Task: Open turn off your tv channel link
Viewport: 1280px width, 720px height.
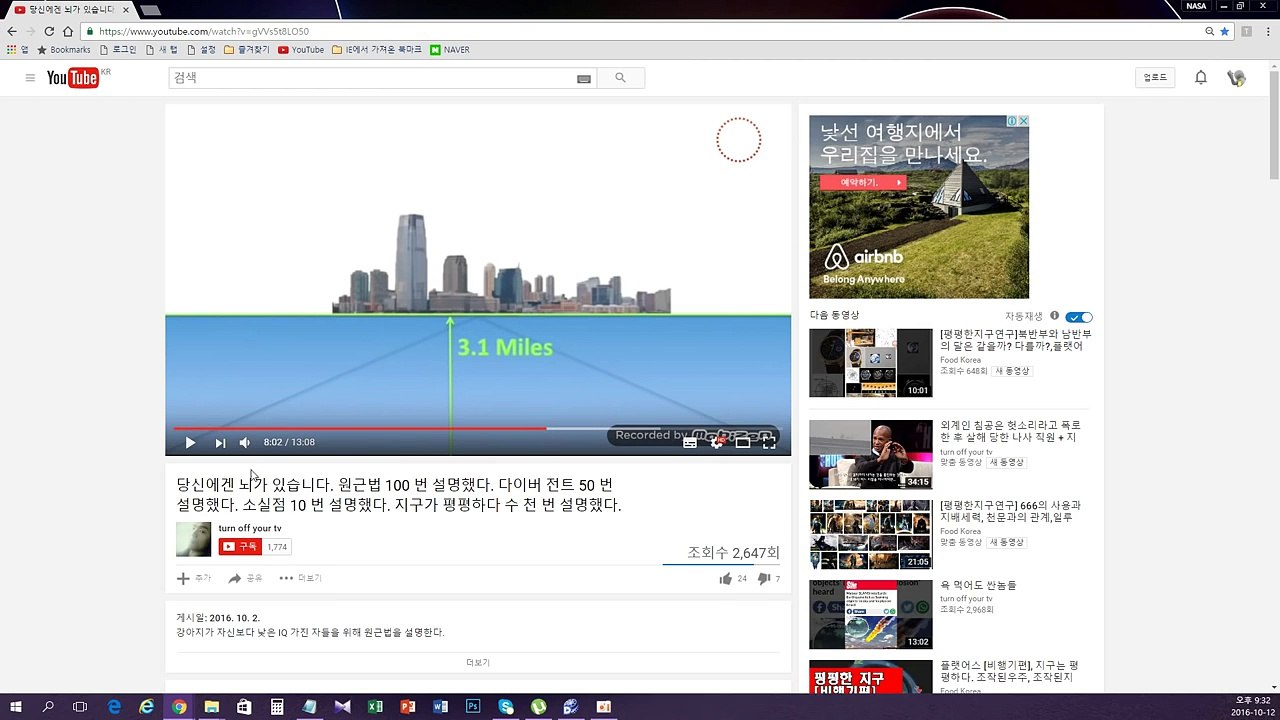Action: 250,528
